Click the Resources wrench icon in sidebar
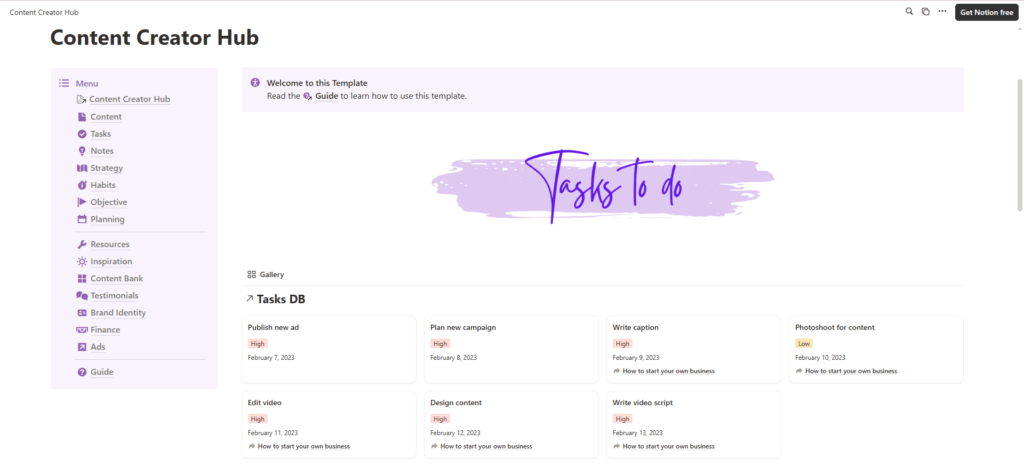 [x=82, y=244]
